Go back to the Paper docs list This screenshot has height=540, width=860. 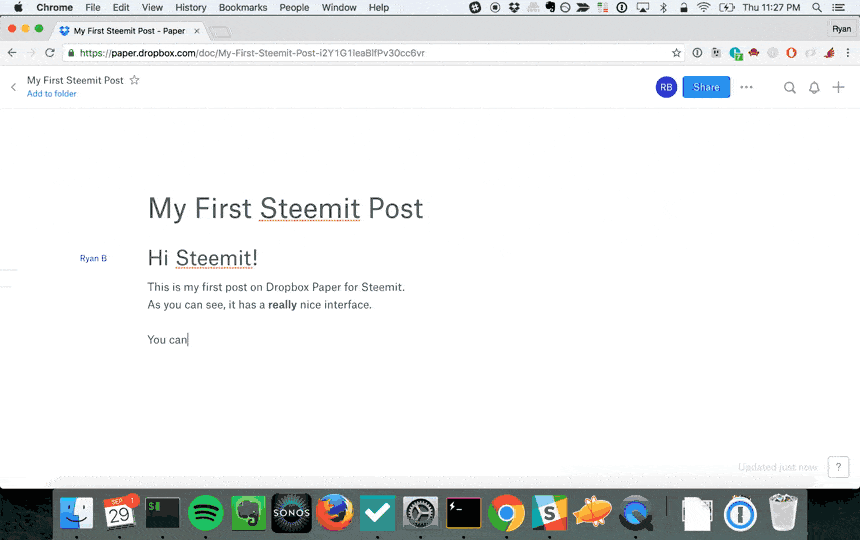(x=13, y=87)
